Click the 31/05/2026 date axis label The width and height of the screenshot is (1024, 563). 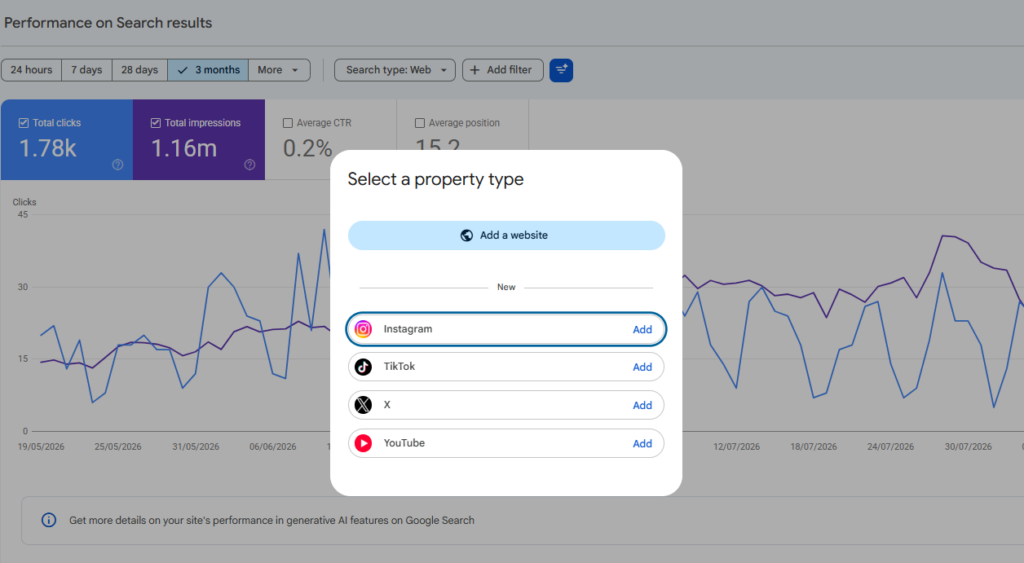click(196, 447)
